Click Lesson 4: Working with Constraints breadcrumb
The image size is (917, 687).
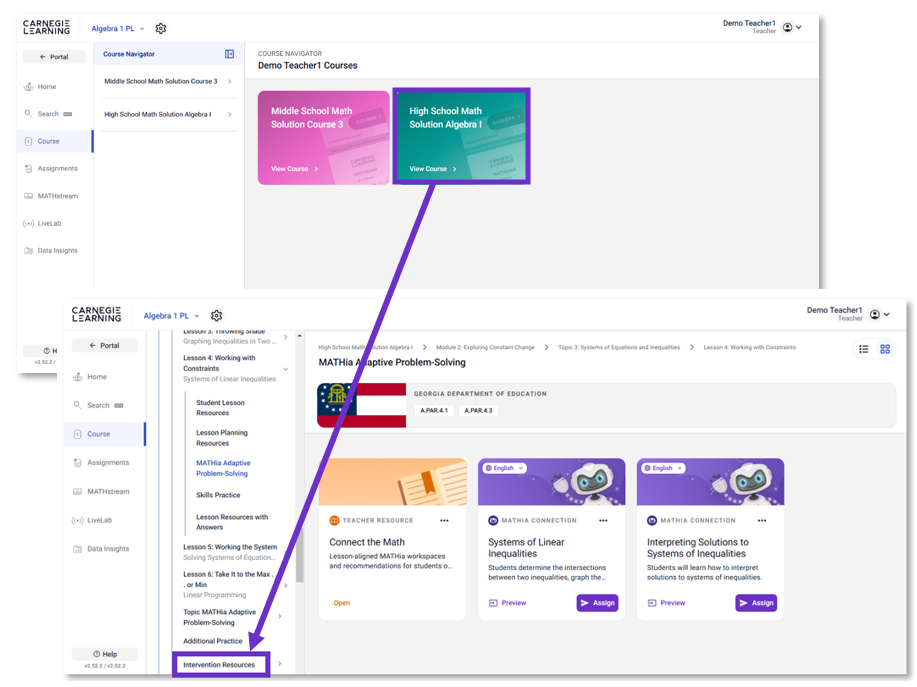coord(749,347)
